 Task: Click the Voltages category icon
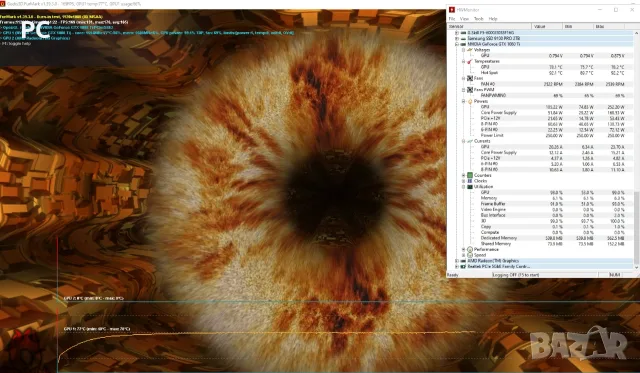470,50
